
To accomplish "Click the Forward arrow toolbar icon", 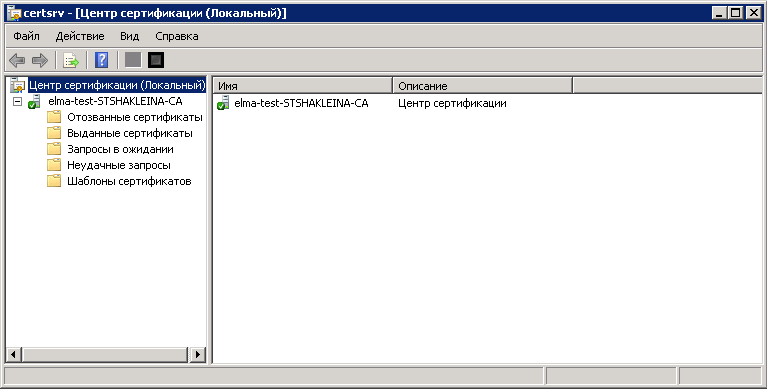I will tap(40, 61).
